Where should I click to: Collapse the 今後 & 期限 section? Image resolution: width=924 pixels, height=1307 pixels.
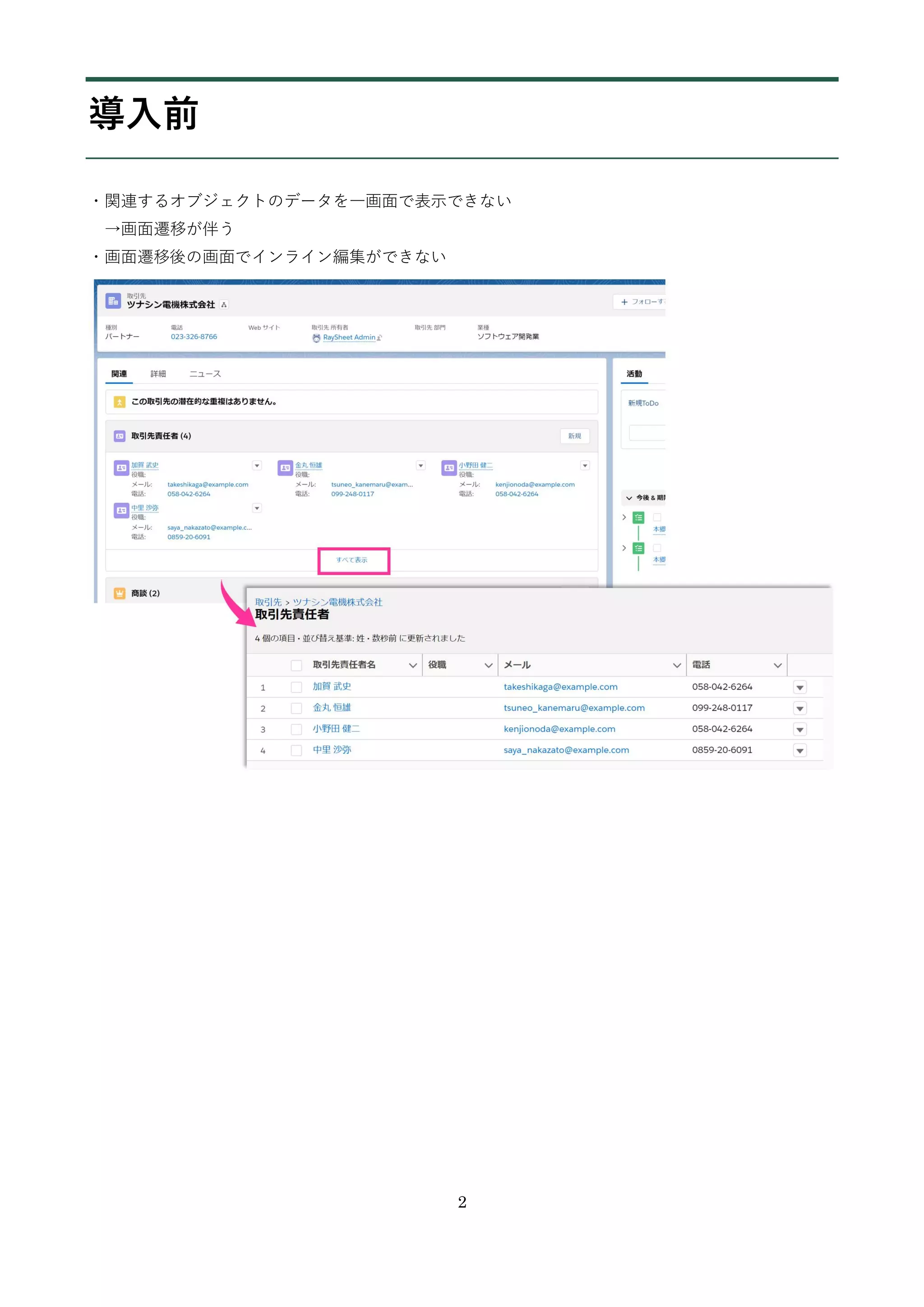click(x=629, y=498)
